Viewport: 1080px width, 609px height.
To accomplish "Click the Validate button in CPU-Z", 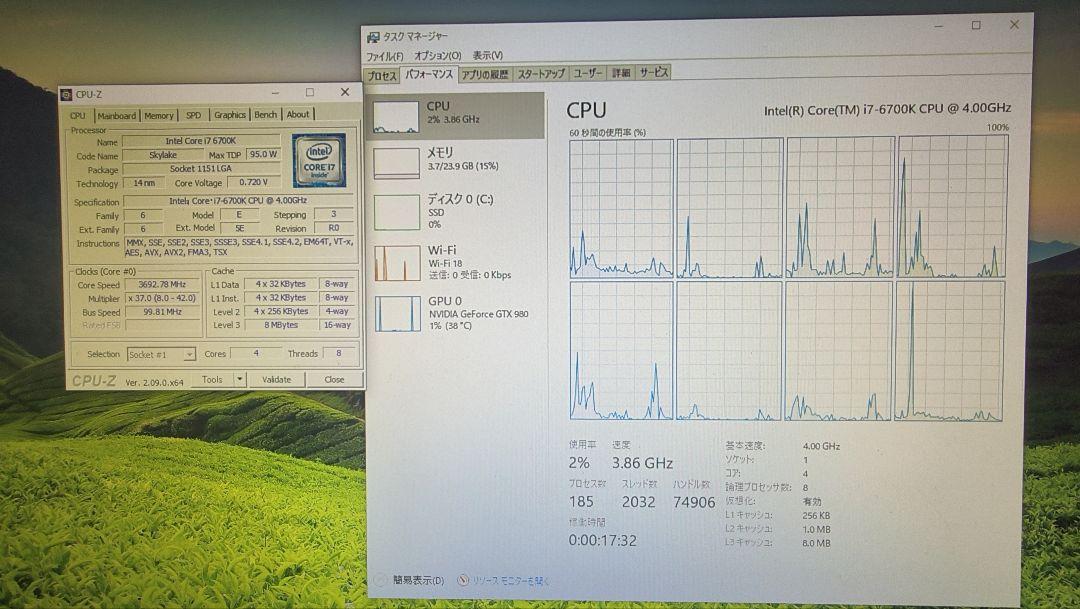I will [276, 380].
